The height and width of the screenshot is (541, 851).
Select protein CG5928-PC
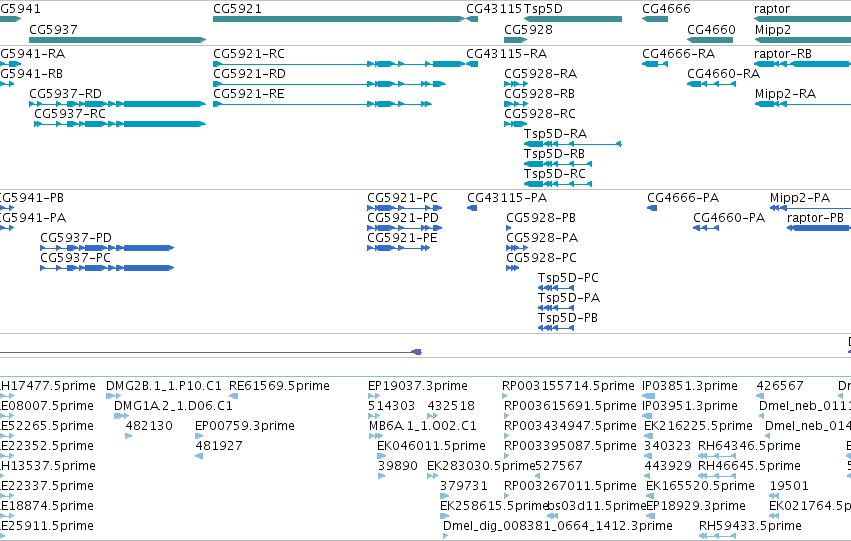click(x=512, y=268)
